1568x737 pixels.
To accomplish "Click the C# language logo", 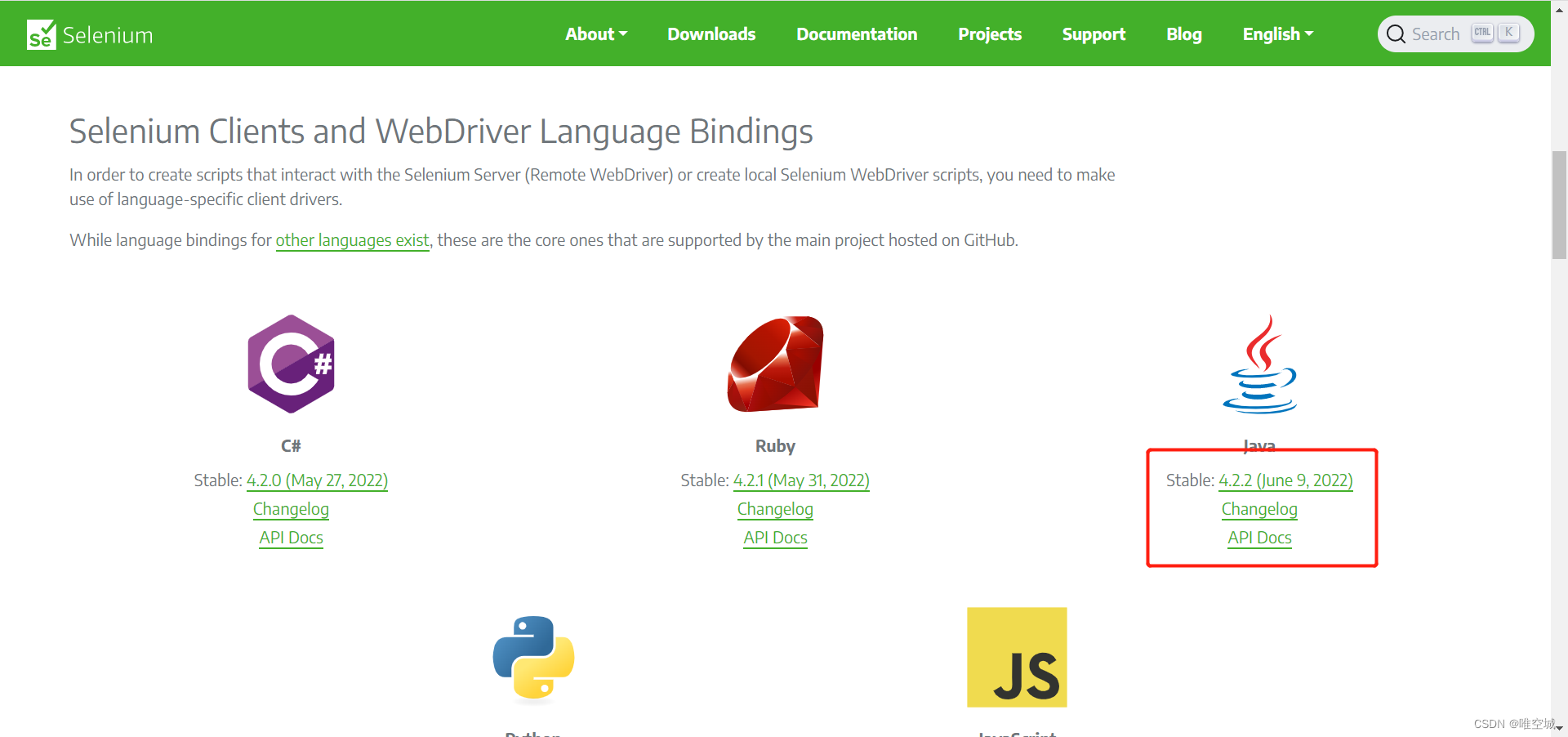I will coord(292,364).
